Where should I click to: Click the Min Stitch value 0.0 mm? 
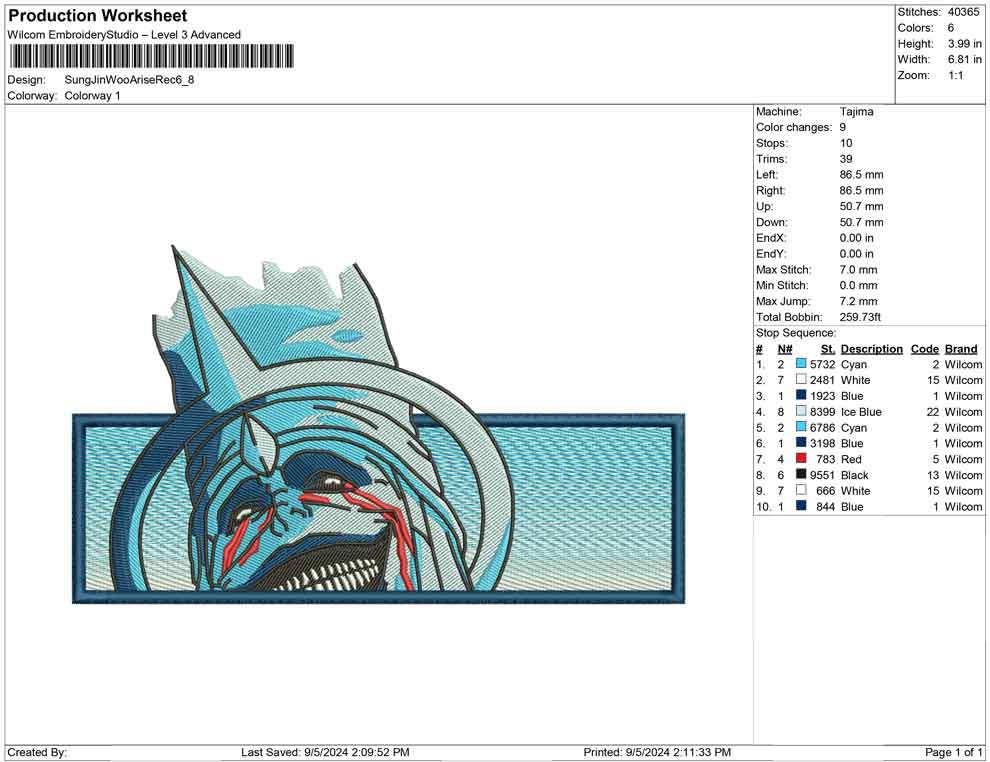[859, 285]
